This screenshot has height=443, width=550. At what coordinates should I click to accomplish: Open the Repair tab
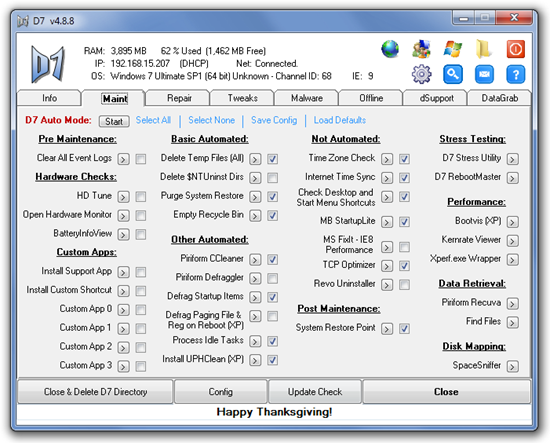179,98
